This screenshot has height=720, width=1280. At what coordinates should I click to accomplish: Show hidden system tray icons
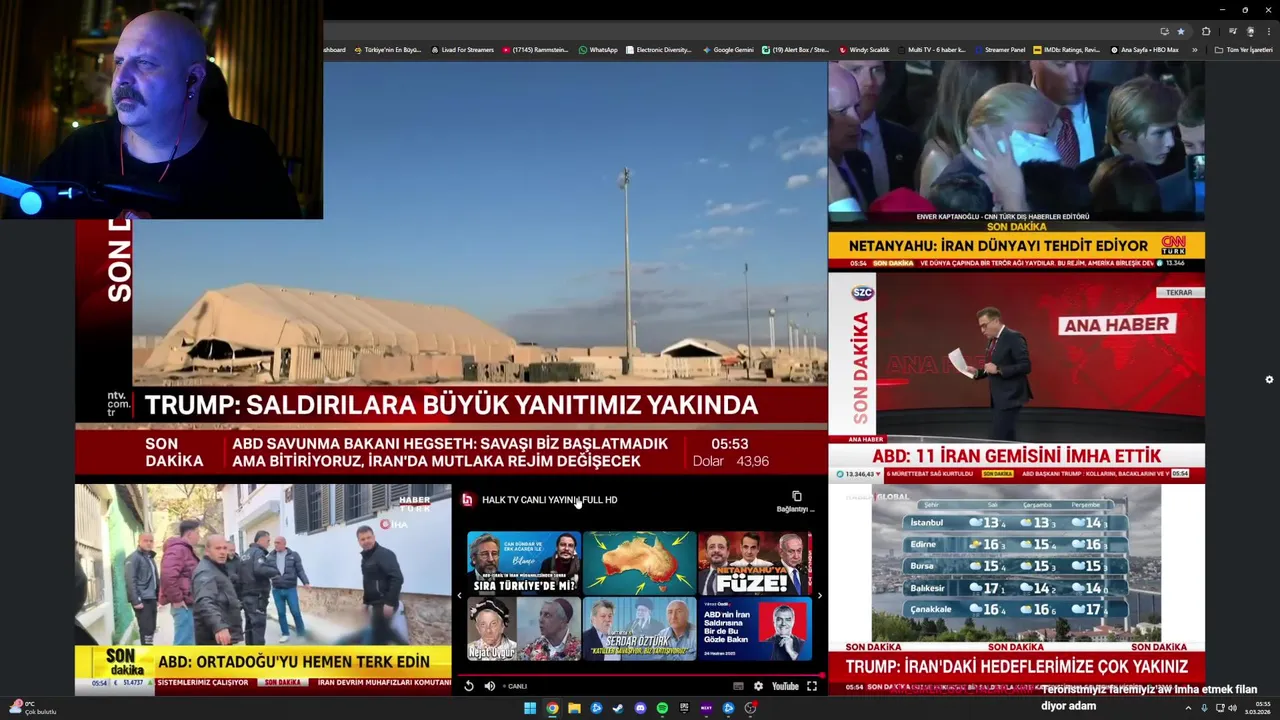click(1189, 708)
